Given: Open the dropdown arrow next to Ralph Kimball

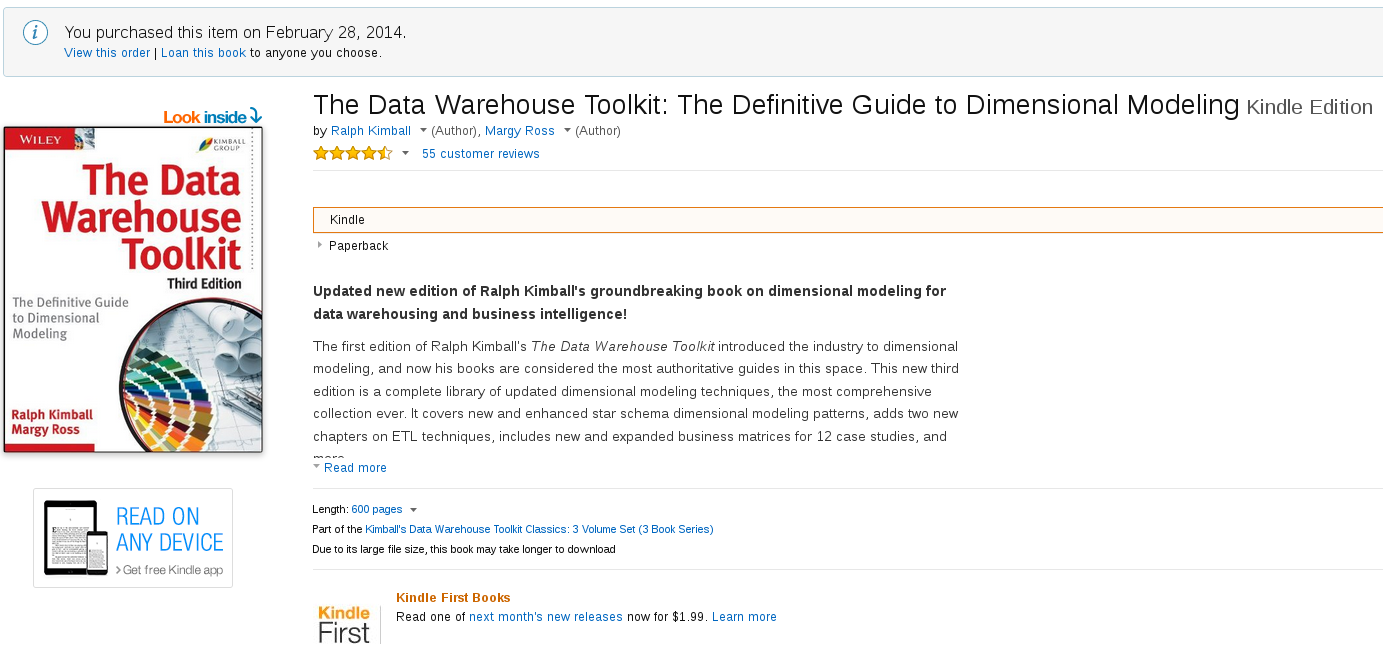Looking at the screenshot, I should click(x=423, y=131).
